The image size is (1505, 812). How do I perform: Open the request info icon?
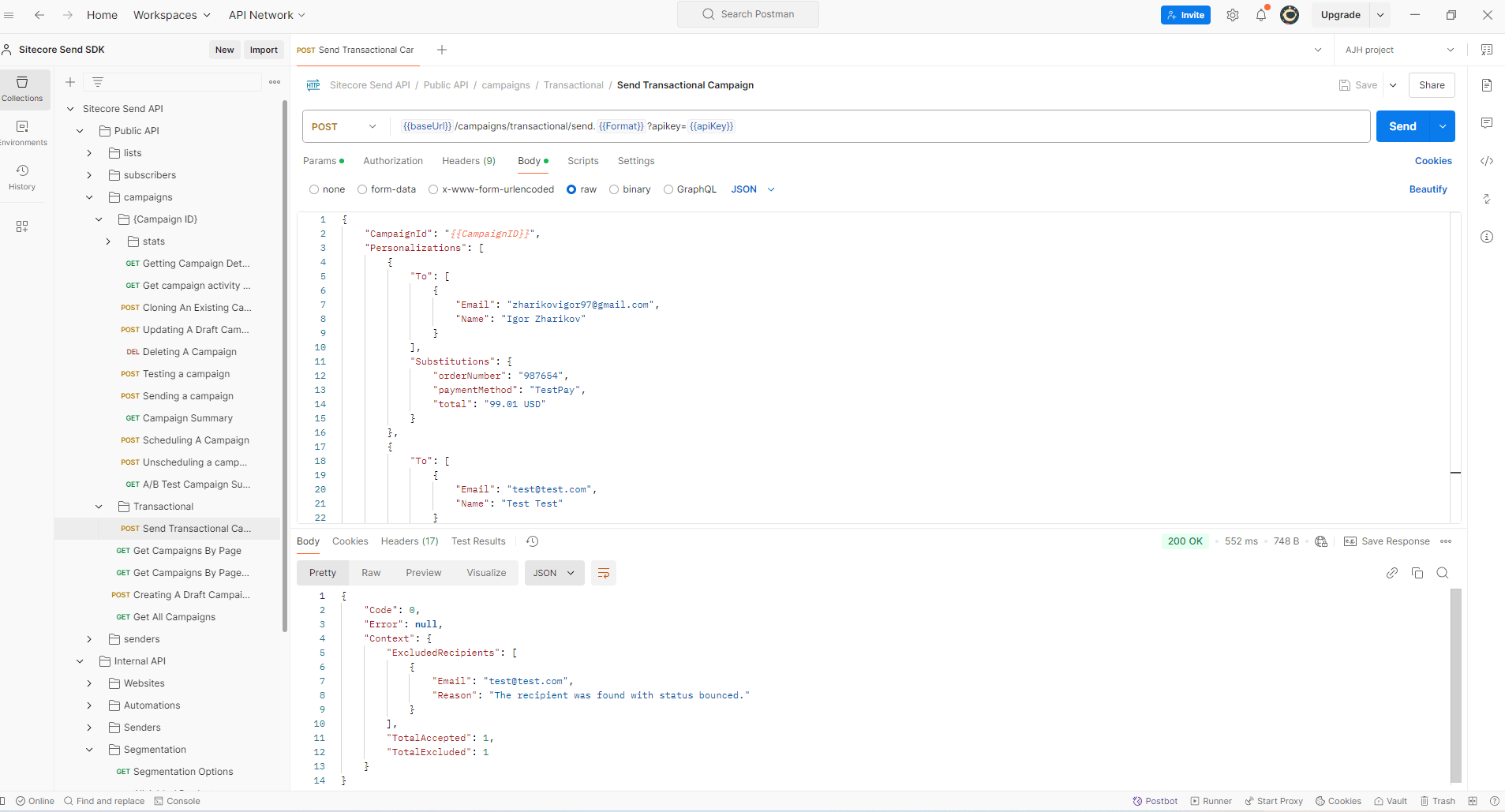coord(1487,237)
